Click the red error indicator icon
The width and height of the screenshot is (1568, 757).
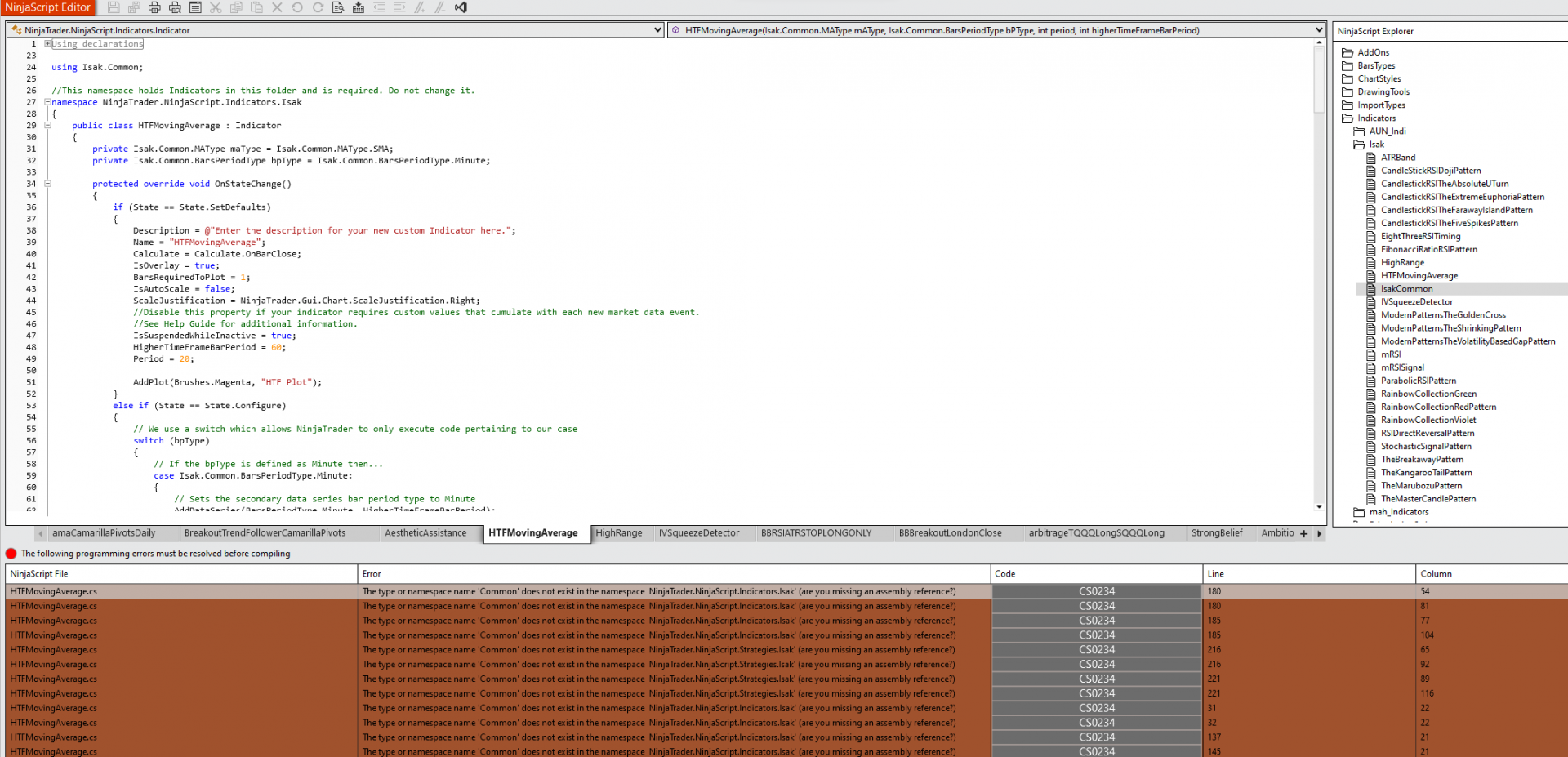(11, 554)
